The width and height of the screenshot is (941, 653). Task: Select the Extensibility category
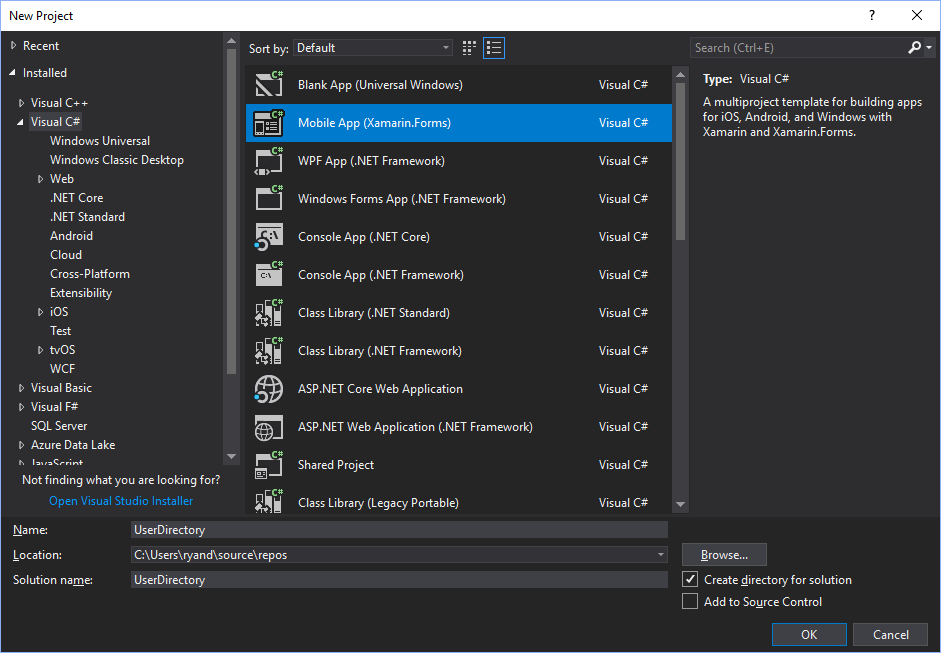[x=81, y=293]
